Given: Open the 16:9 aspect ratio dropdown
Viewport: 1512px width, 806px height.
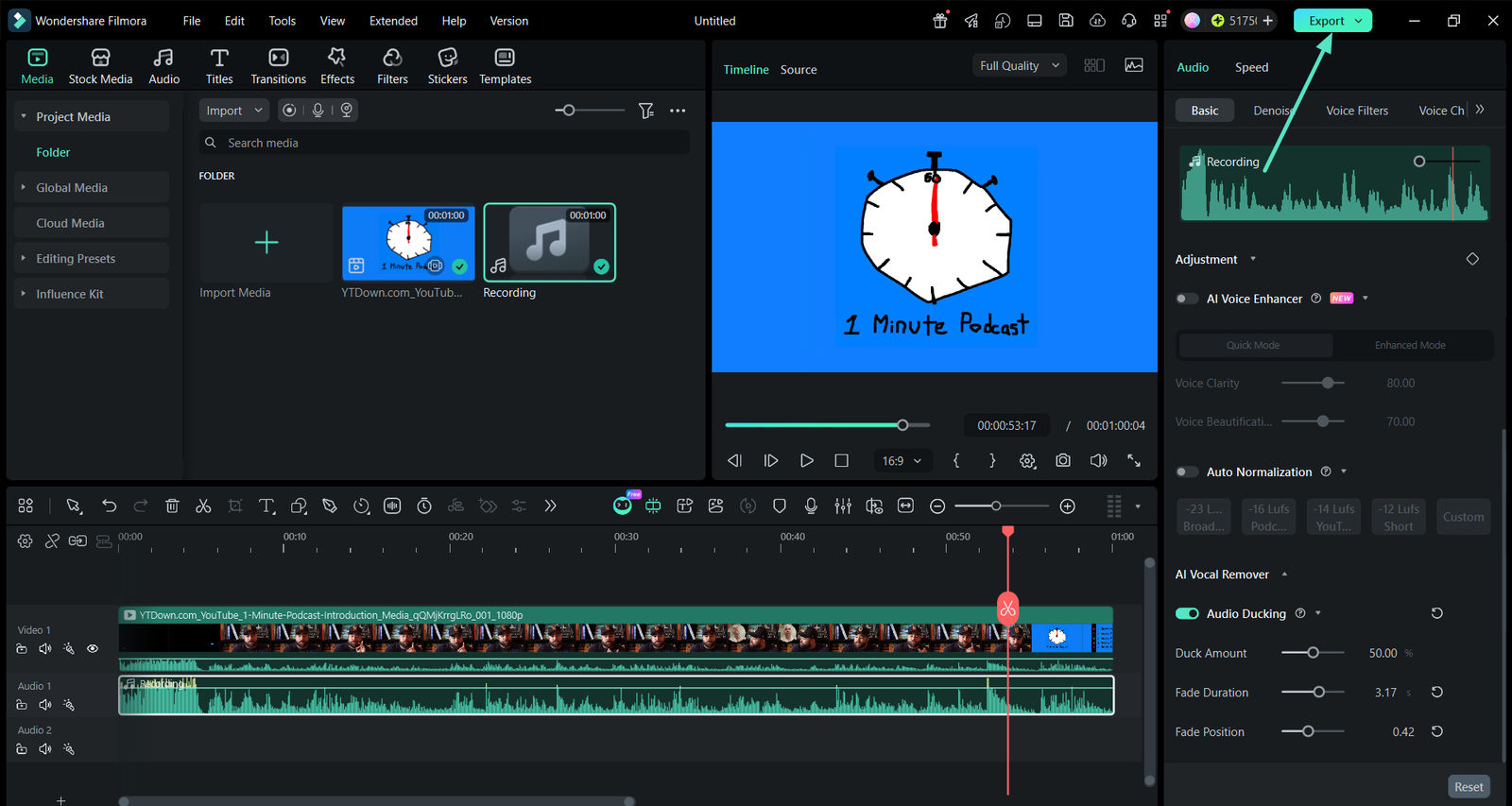Looking at the screenshot, I should pos(902,460).
